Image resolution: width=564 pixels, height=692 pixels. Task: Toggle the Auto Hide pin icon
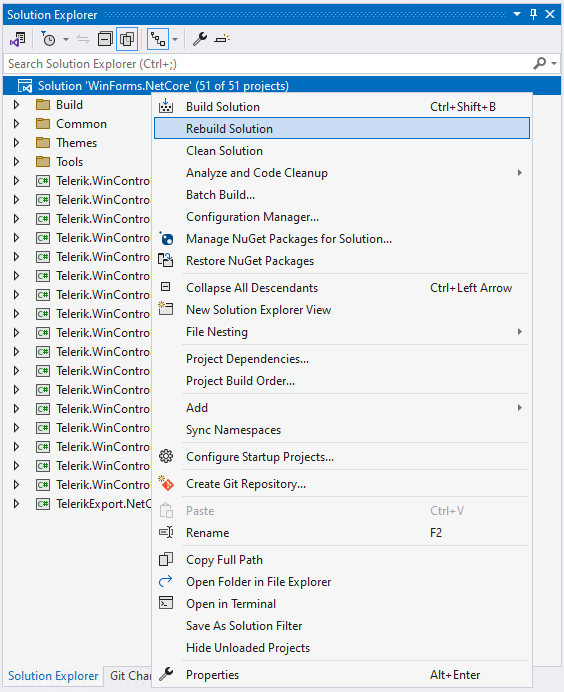pos(534,15)
